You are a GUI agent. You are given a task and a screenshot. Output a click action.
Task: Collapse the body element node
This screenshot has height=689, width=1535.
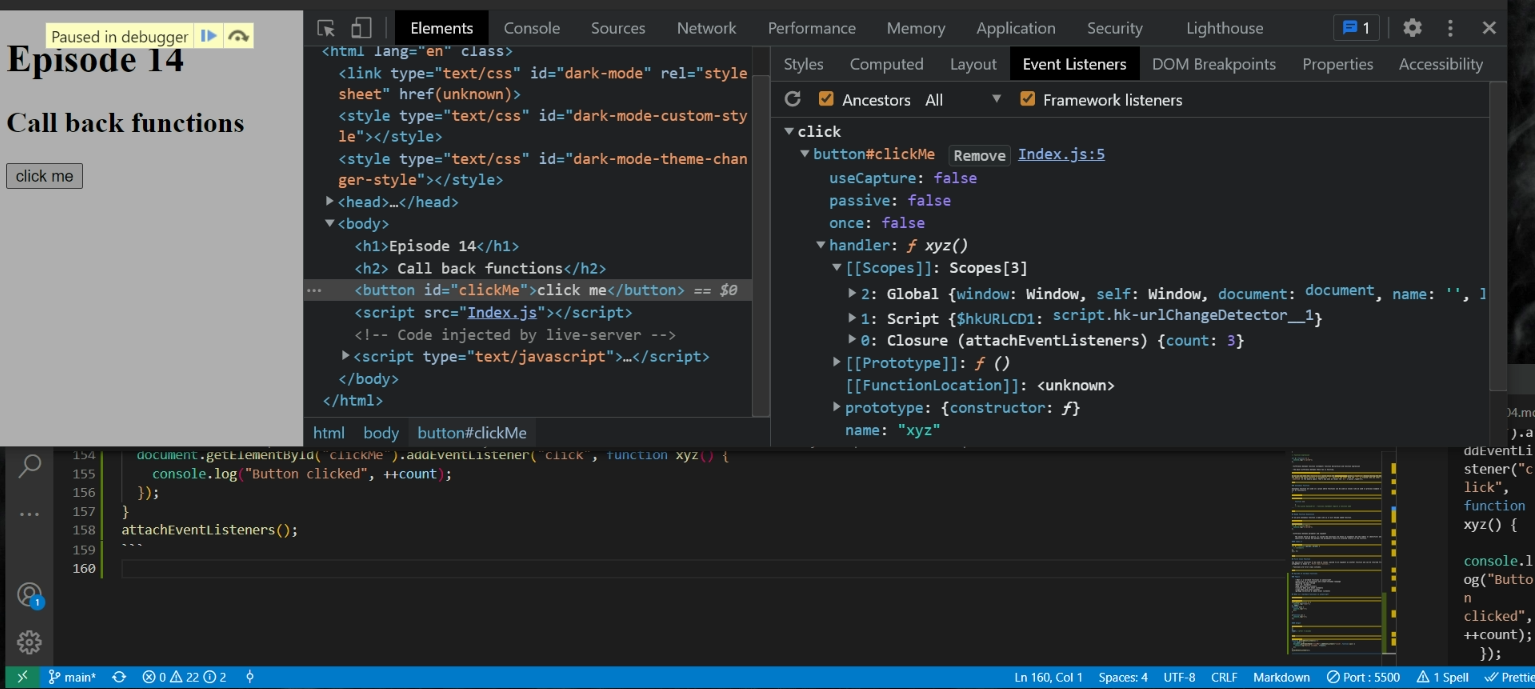tap(330, 224)
